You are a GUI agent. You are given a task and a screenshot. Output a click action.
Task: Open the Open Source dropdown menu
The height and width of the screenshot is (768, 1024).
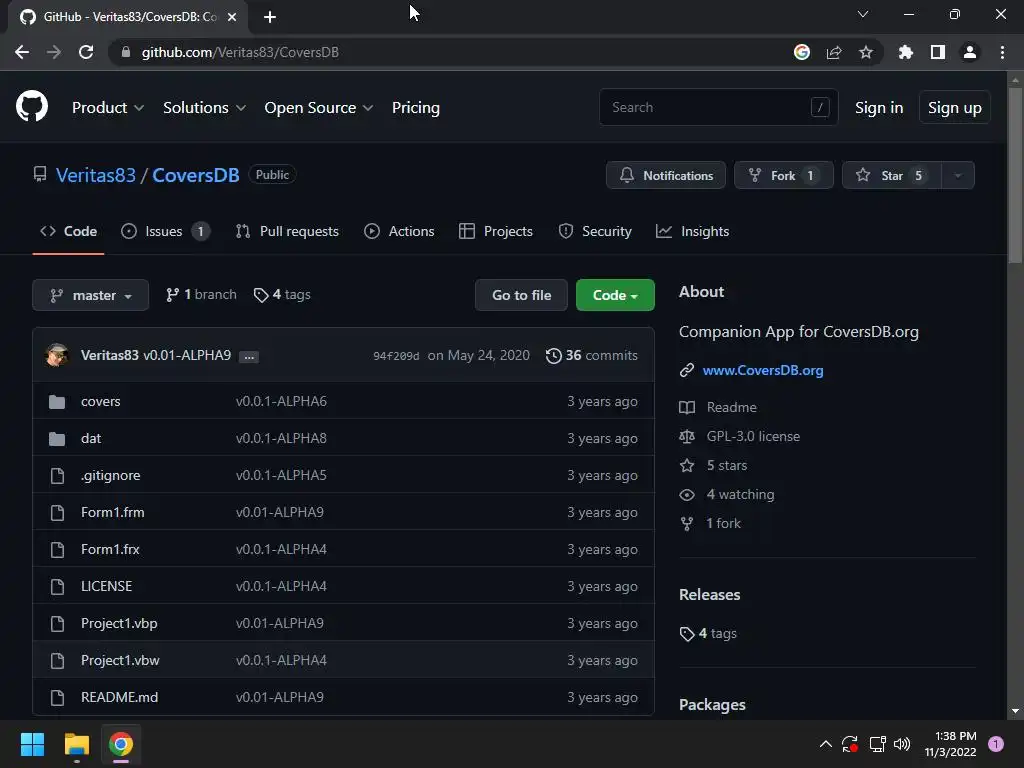coord(319,108)
